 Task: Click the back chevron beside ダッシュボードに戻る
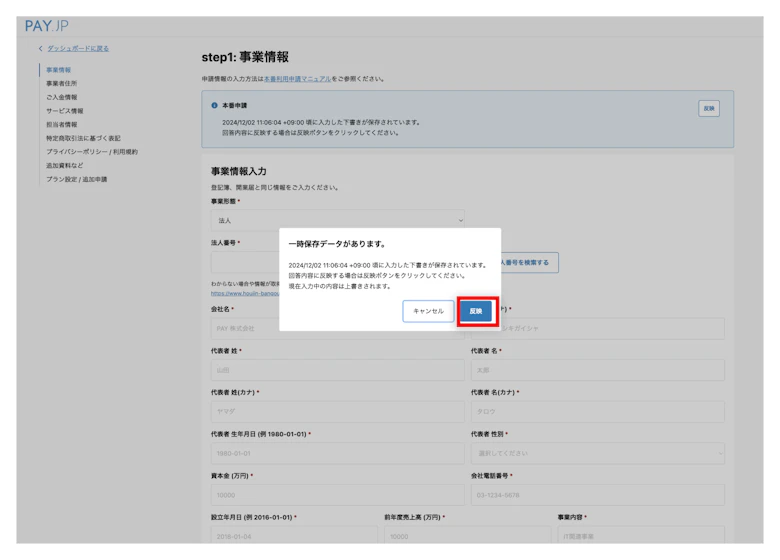click(x=41, y=49)
